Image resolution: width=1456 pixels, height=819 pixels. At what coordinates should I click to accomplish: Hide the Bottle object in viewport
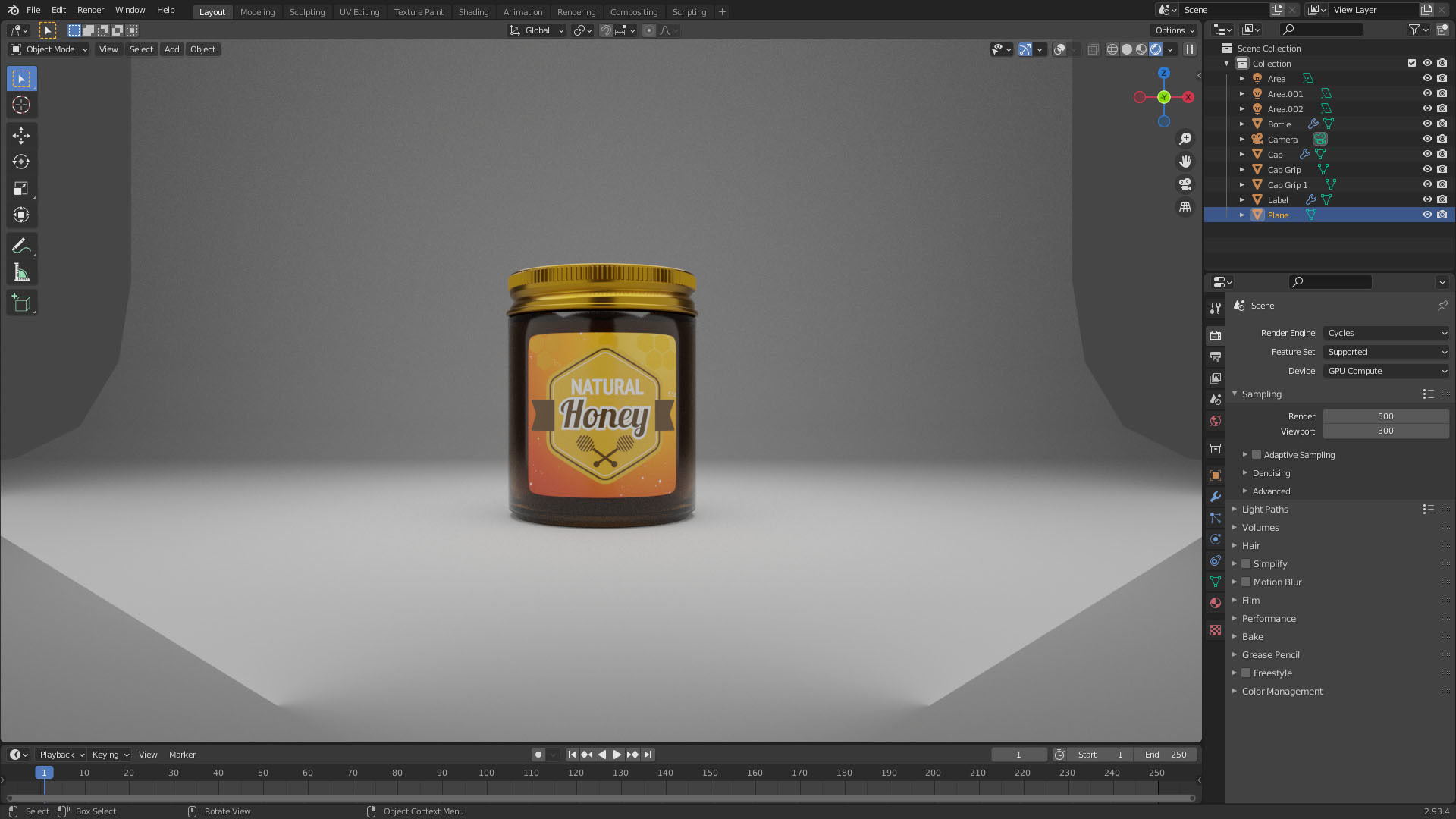coord(1426,124)
